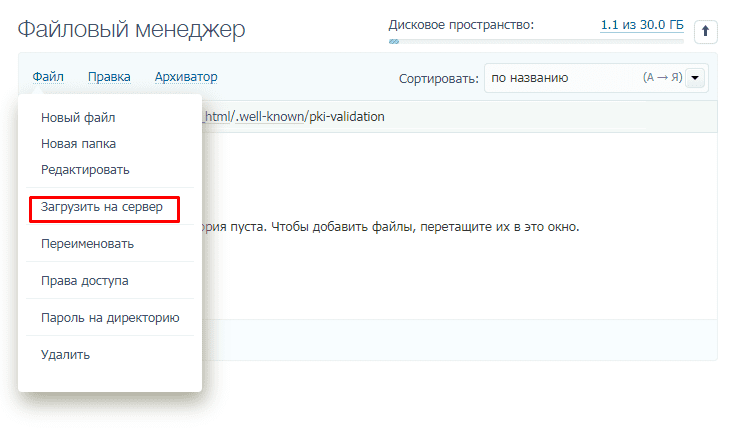Click the по названию sort field

pos(596,78)
